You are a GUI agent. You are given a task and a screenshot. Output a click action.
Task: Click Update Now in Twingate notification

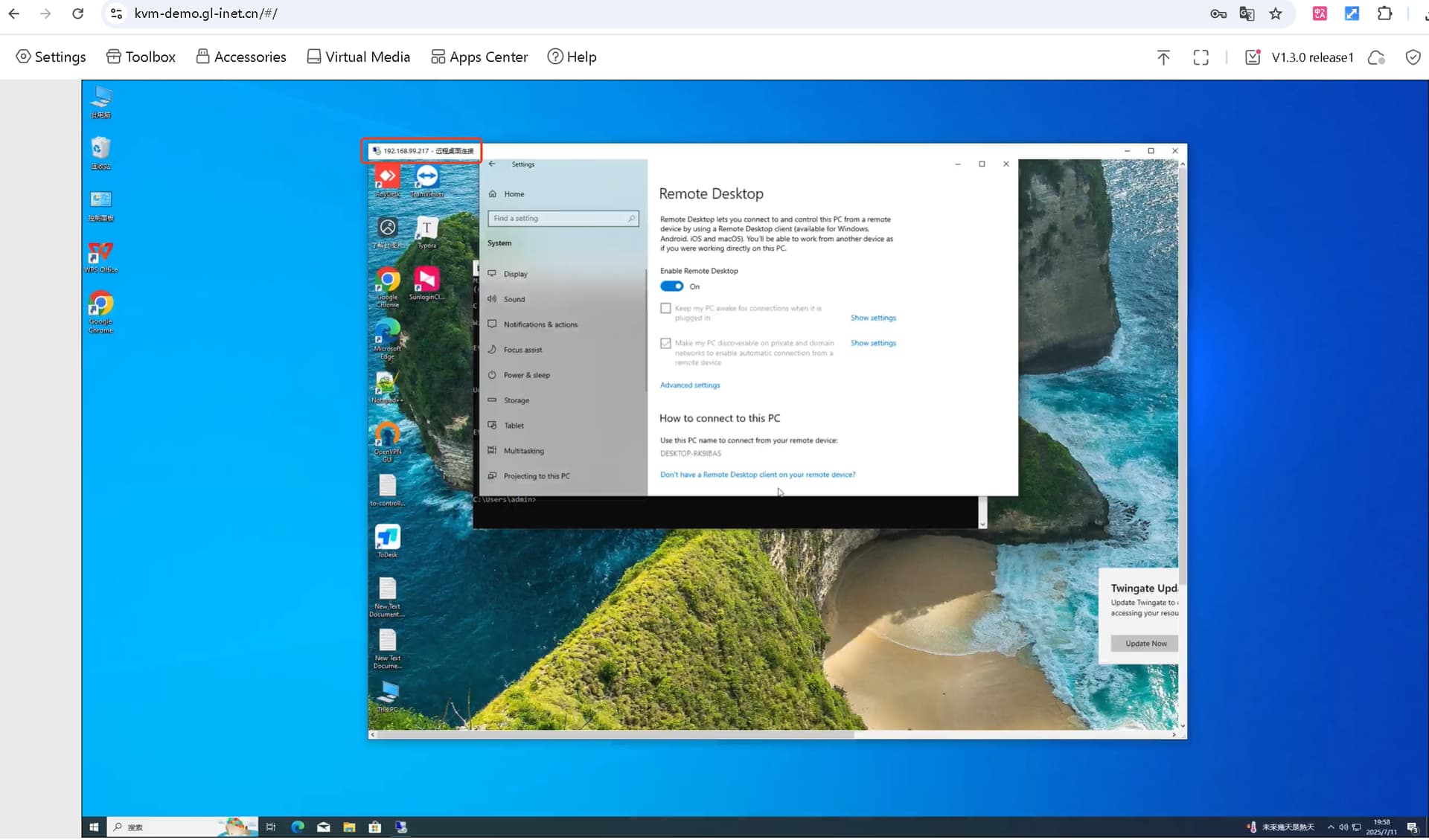1145,644
